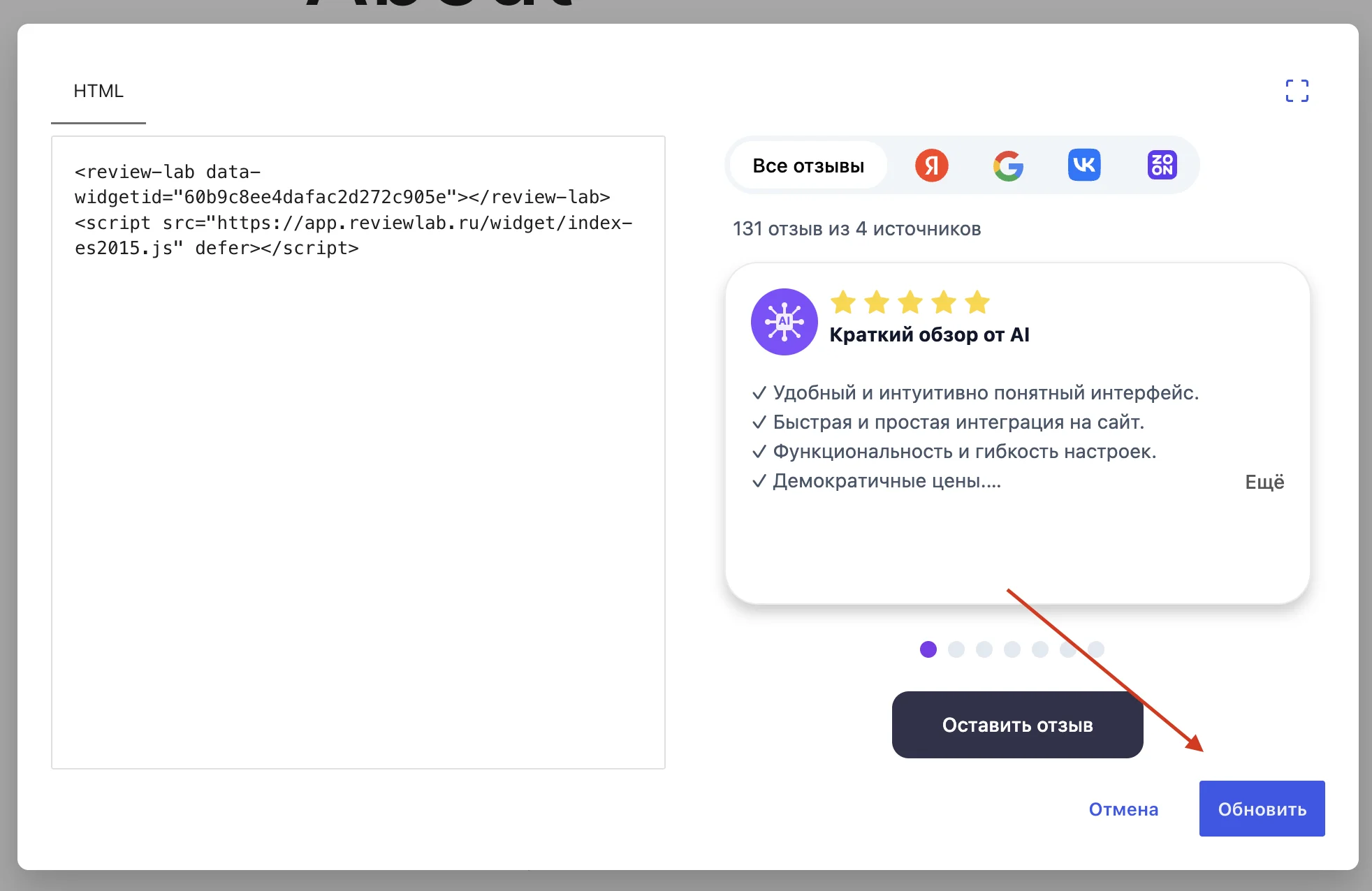Viewport: 1372px width, 891px height.
Task: Select the 'Все отзывы' filter tab
Action: click(808, 165)
